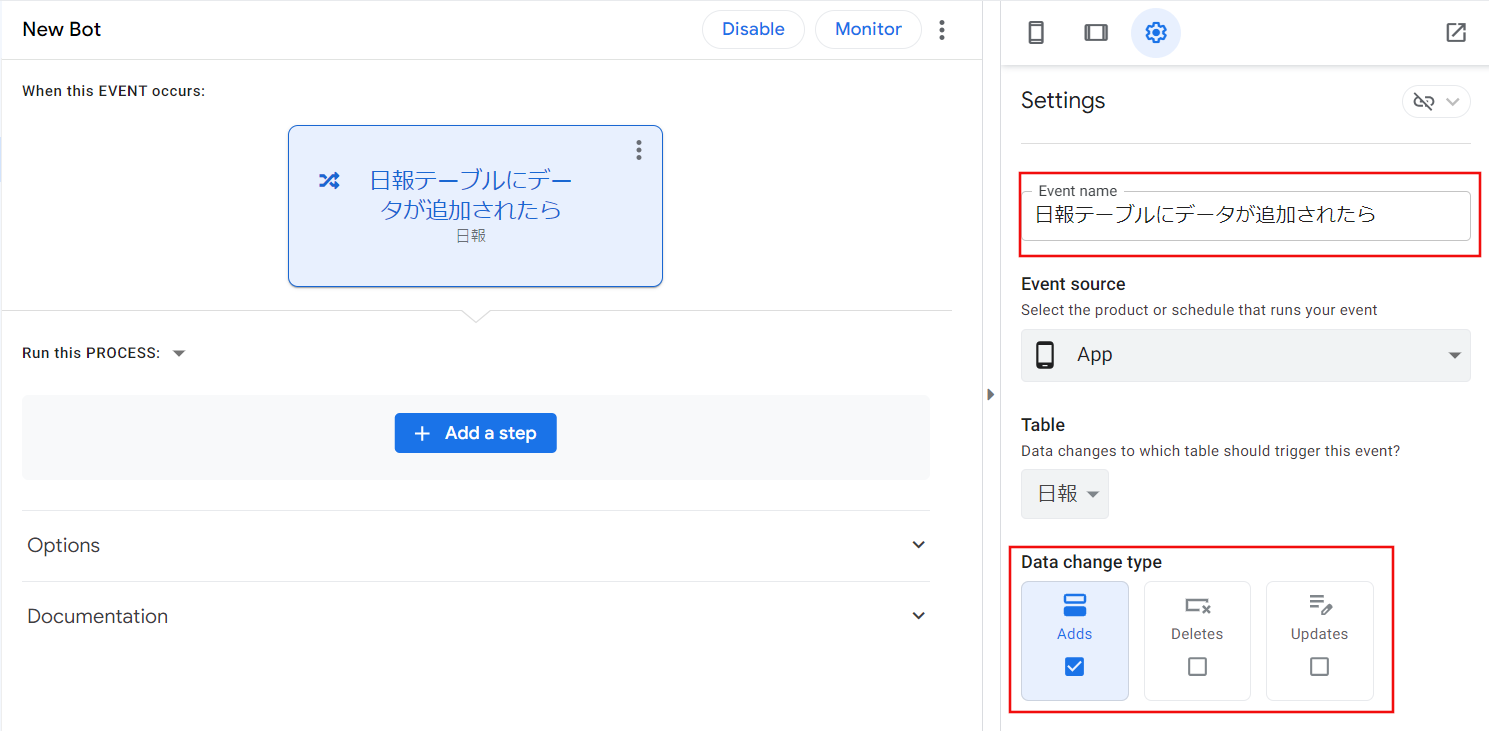
Task: Open the mobile app preview icon
Action: click(x=1036, y=32)
